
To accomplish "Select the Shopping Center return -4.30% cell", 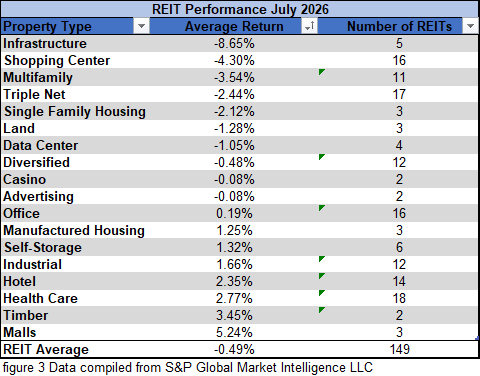I will tap(234, 60).
